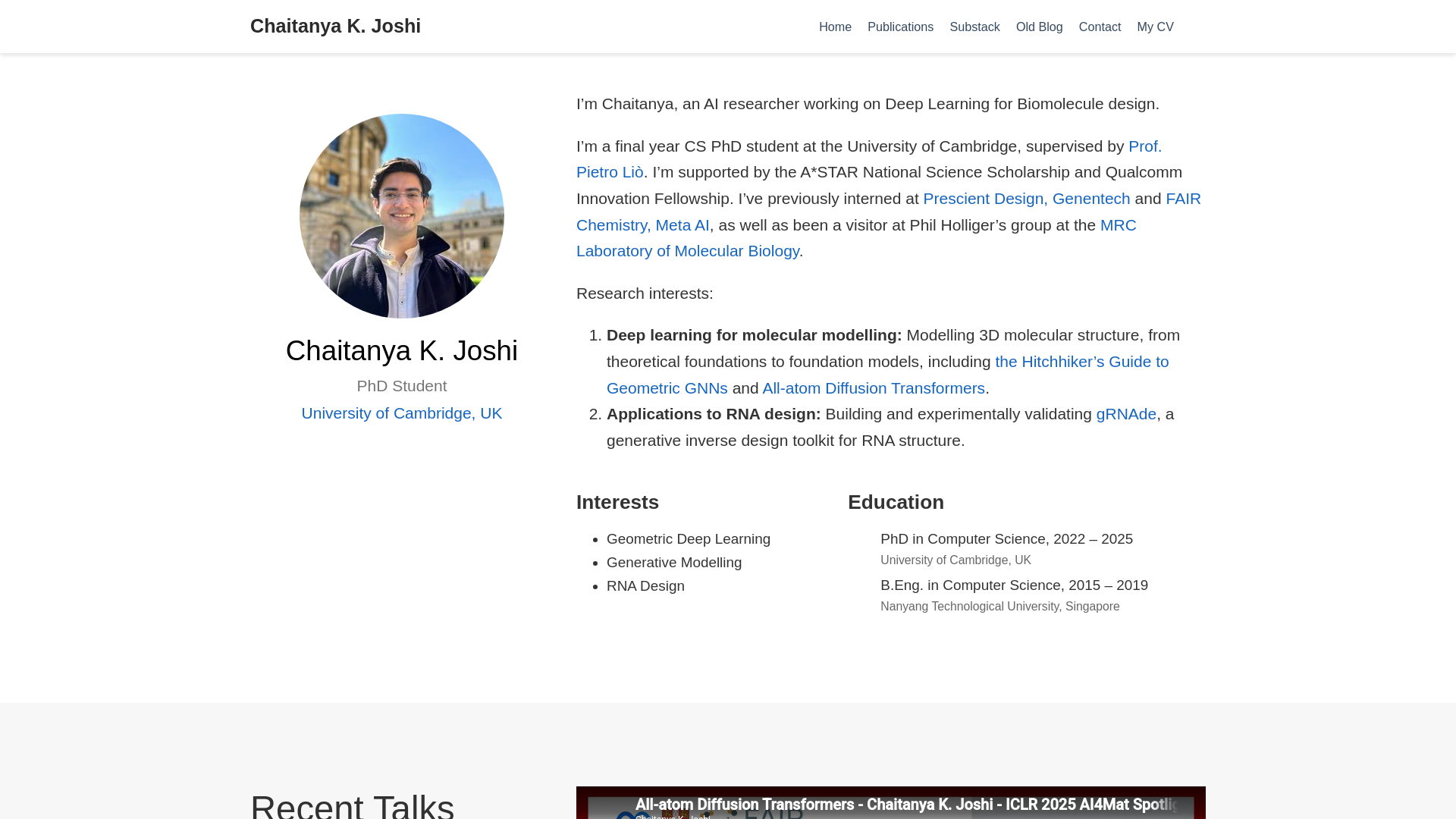The height and width of the screenshot is (819, 1456).
Task: Click the 'PhD Student' subtitle
Action: pyautogui.click(x=402, y=386)
